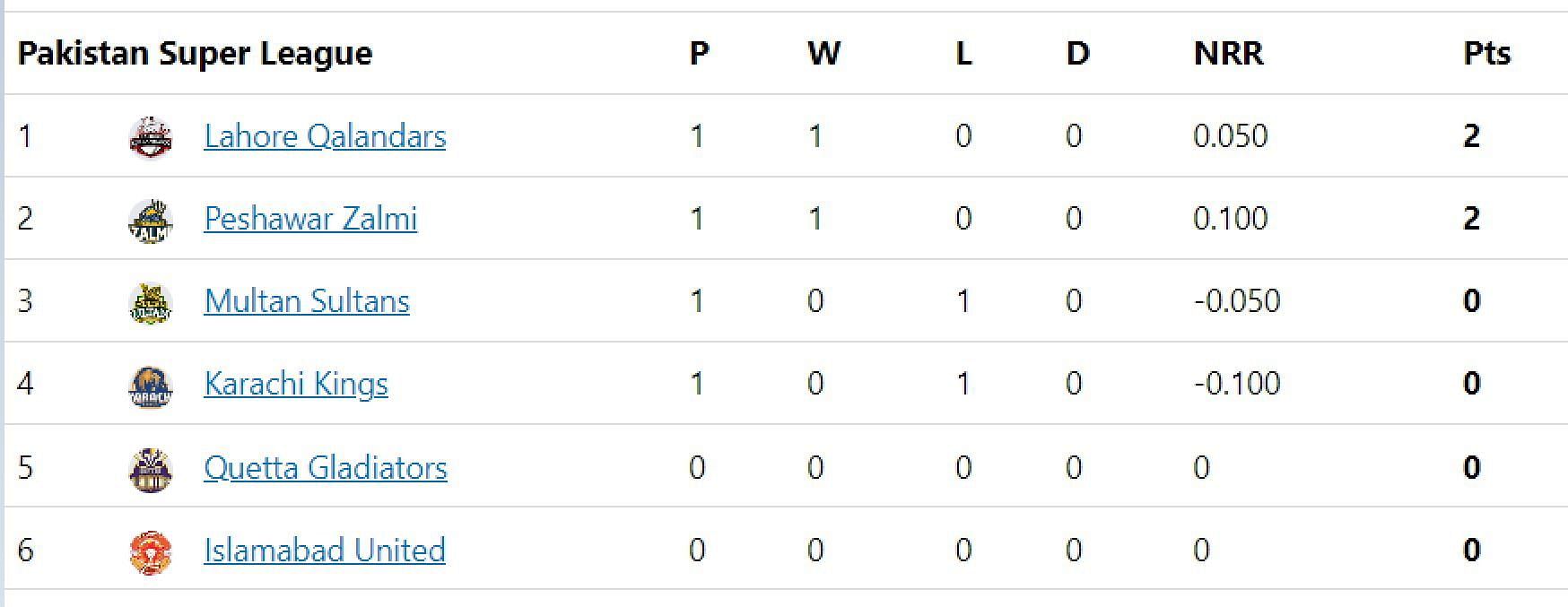This screenshot has height=607, width=1568.
Task: Open the Quetta Gladiators team link
Action: click(326, 467)
